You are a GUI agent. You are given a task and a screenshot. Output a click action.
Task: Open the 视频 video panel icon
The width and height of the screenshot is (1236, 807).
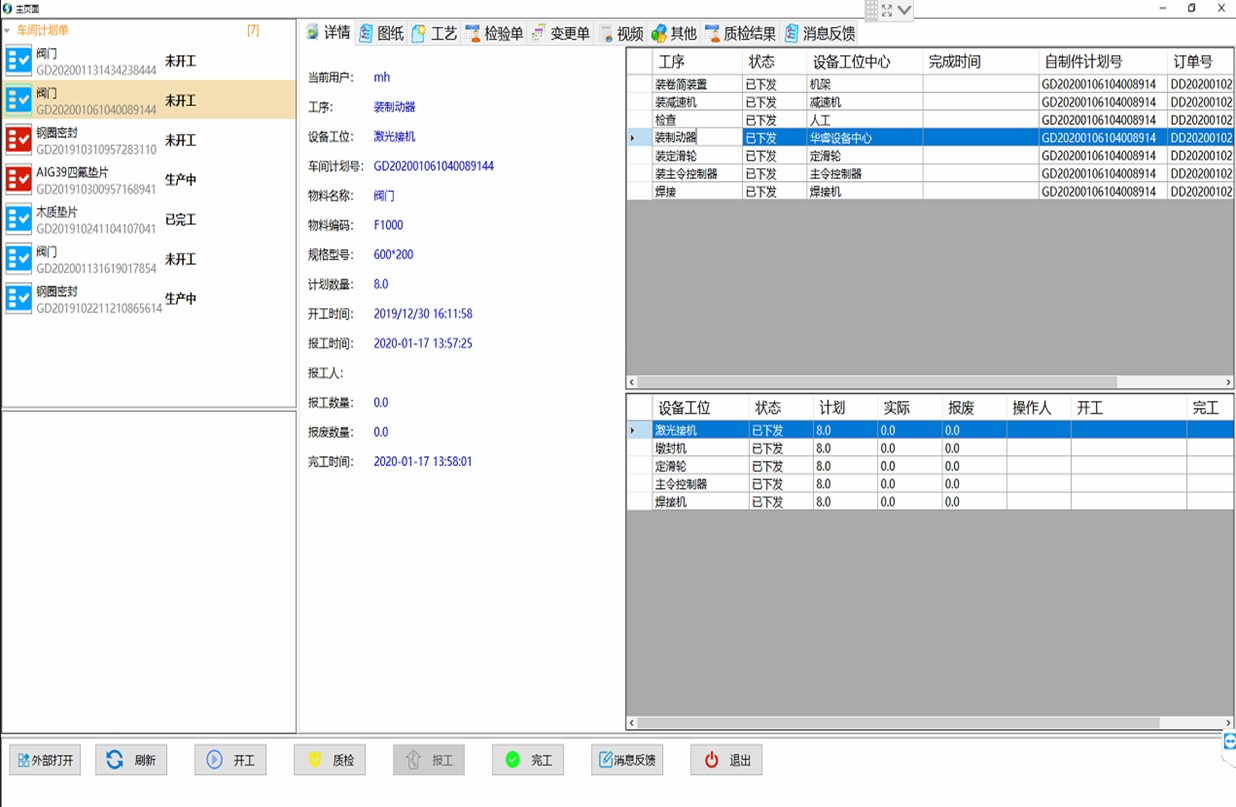tap(606, 31)
